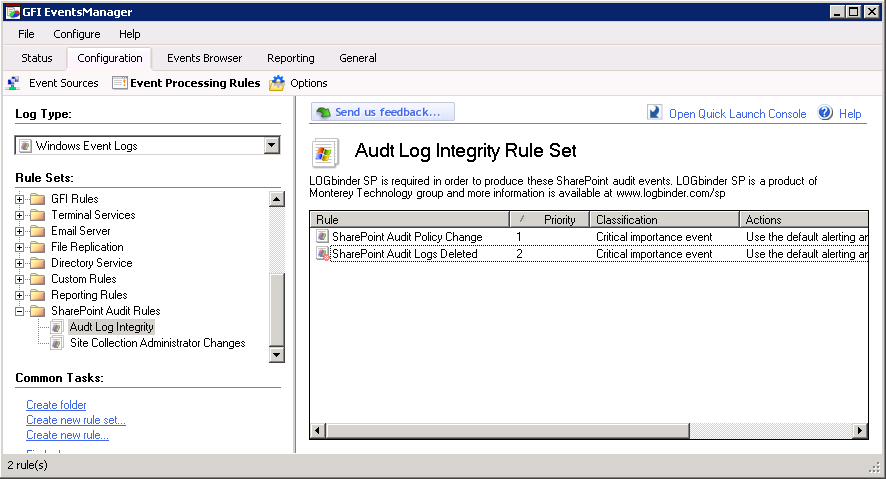Screen dimensions: 886x479
Task: Click the Audt Log Integrity rule set icon
Action: (x=57, y=327)
